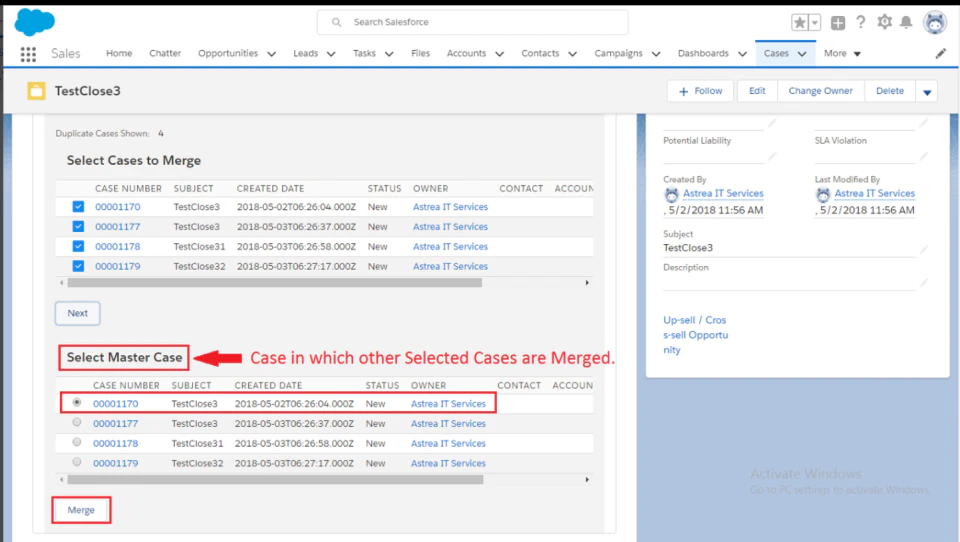Open the Help question mark icon
This screenshot has height=542, width=960.
coord(860,22)
